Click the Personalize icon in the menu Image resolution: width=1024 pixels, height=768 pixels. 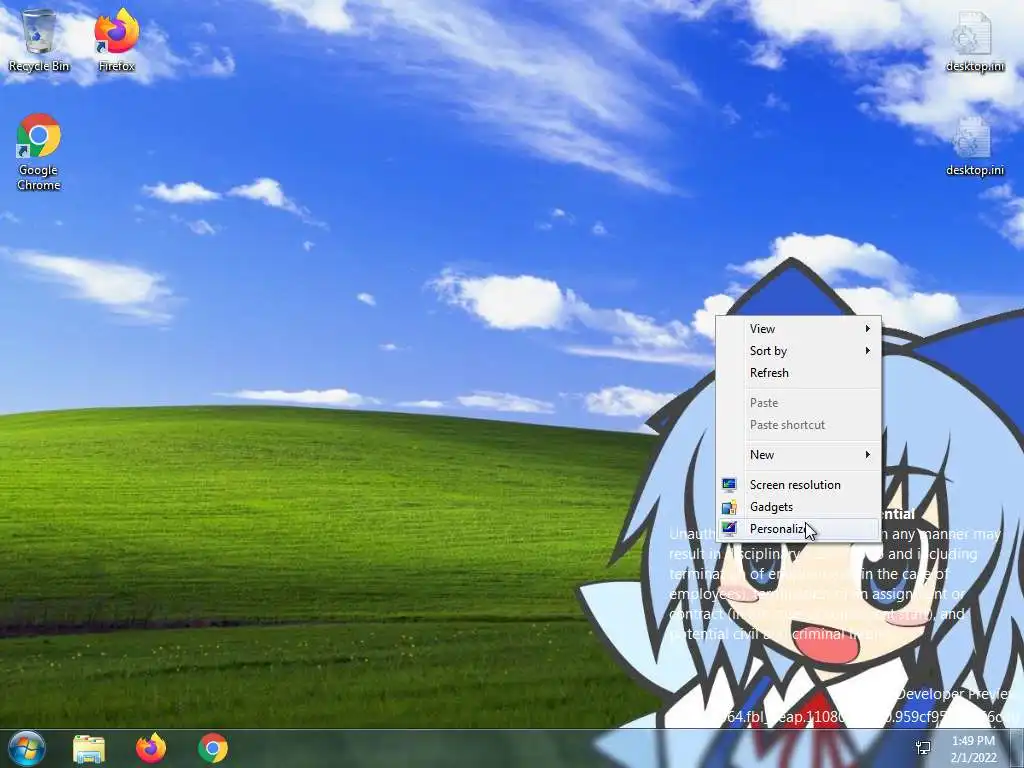tap(729, 529)
